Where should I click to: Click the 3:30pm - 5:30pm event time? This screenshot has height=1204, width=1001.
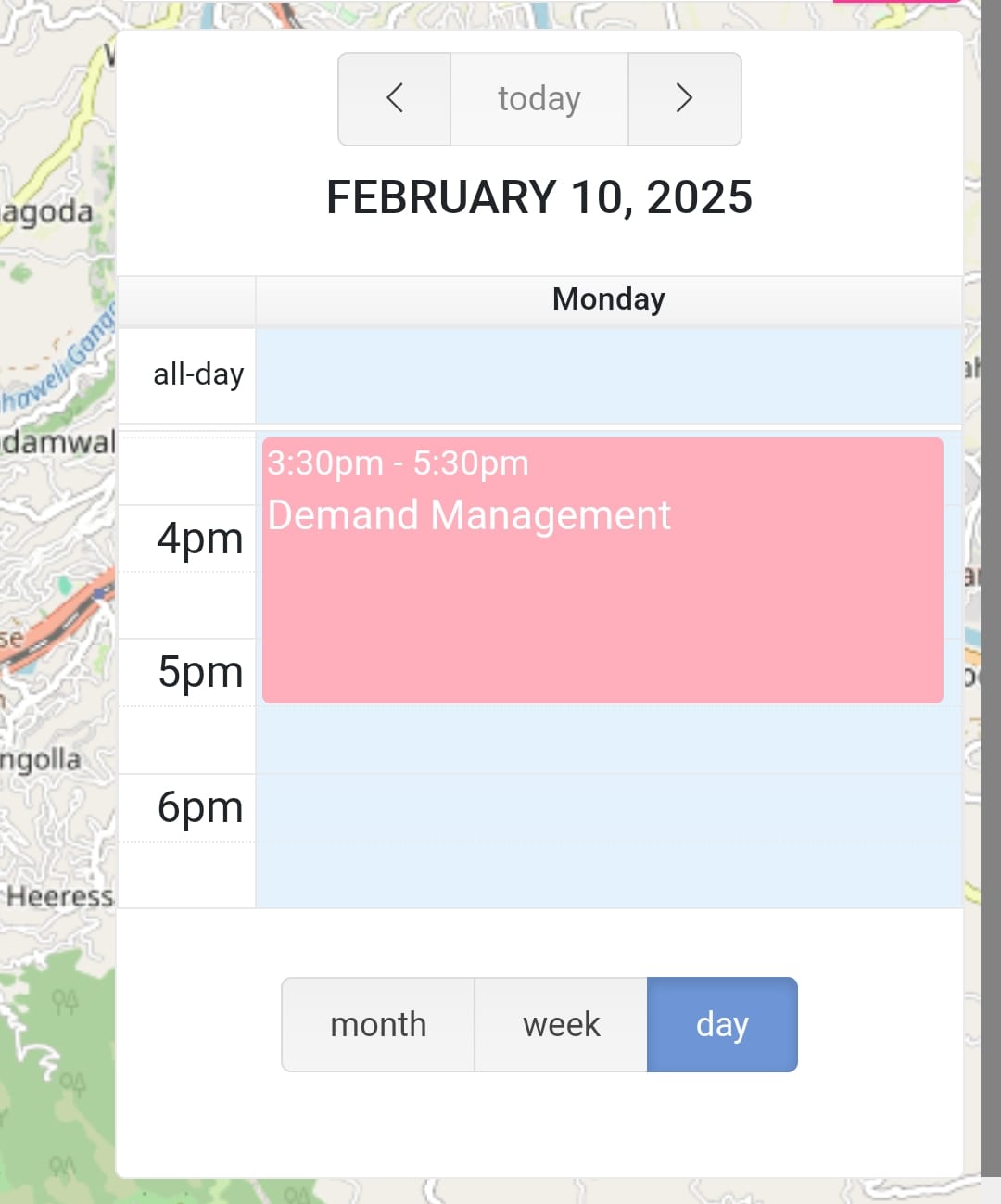pos(398,463)
